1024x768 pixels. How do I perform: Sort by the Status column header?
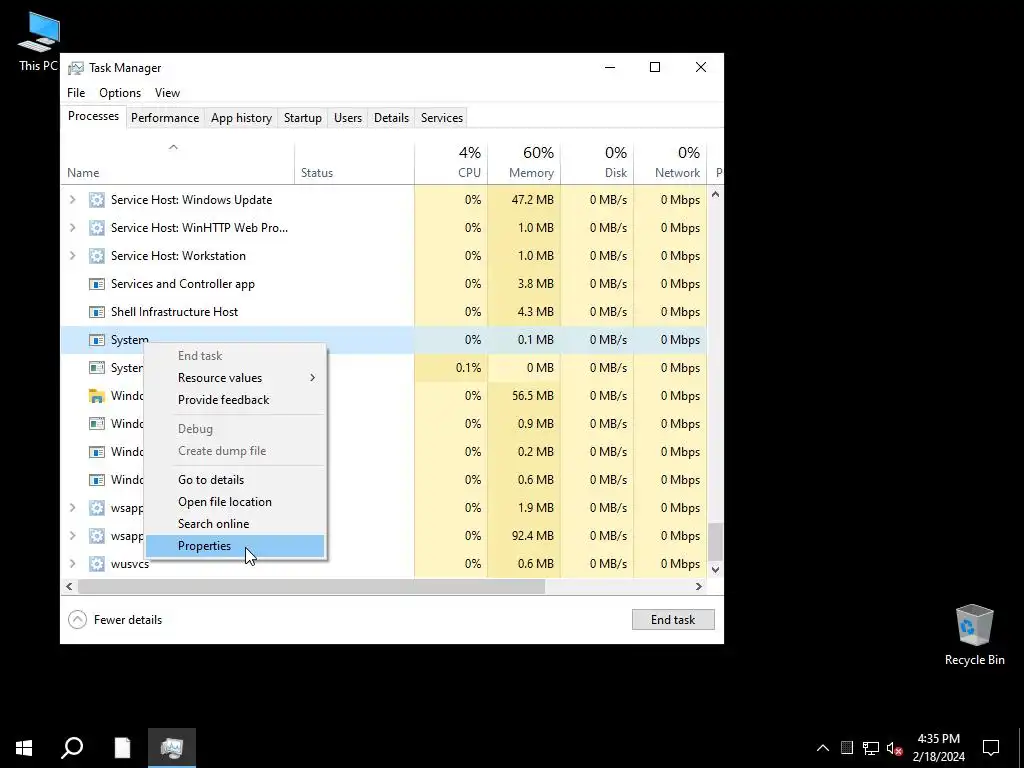click(354, 163)
